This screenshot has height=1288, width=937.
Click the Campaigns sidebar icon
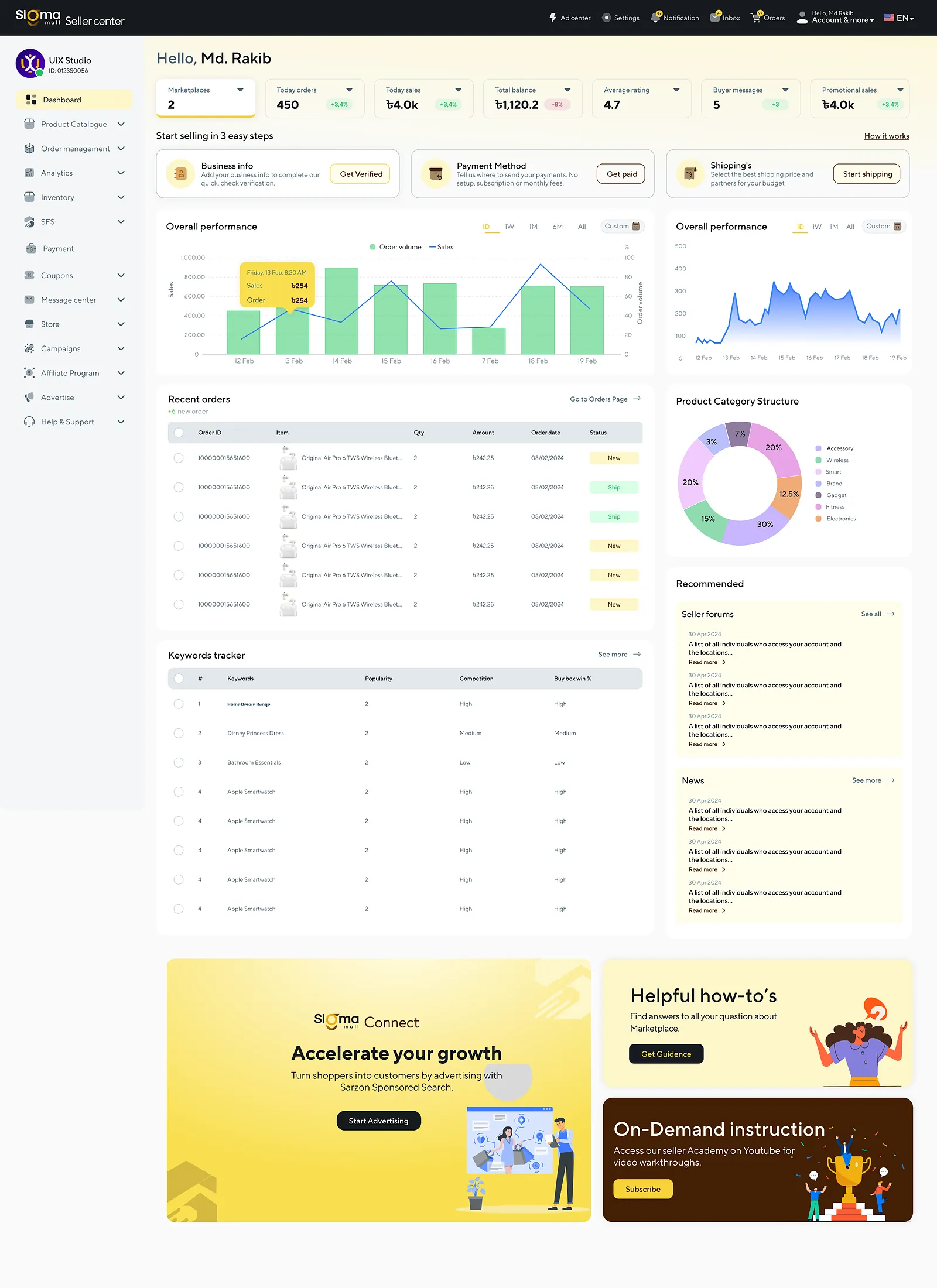[x=29, y=348]
